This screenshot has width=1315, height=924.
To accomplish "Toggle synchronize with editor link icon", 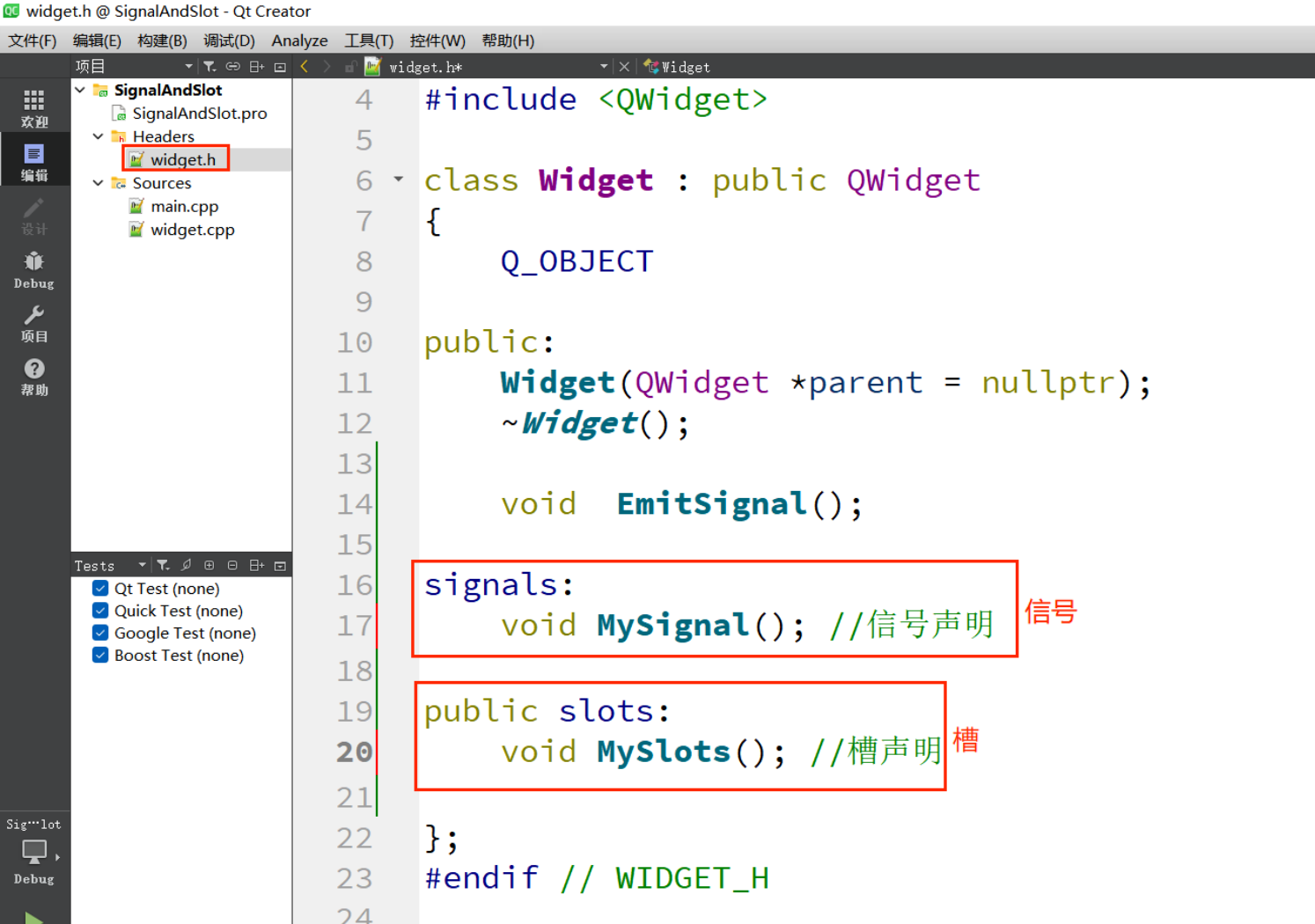I will pyautogui.click(x=232, y=67).
